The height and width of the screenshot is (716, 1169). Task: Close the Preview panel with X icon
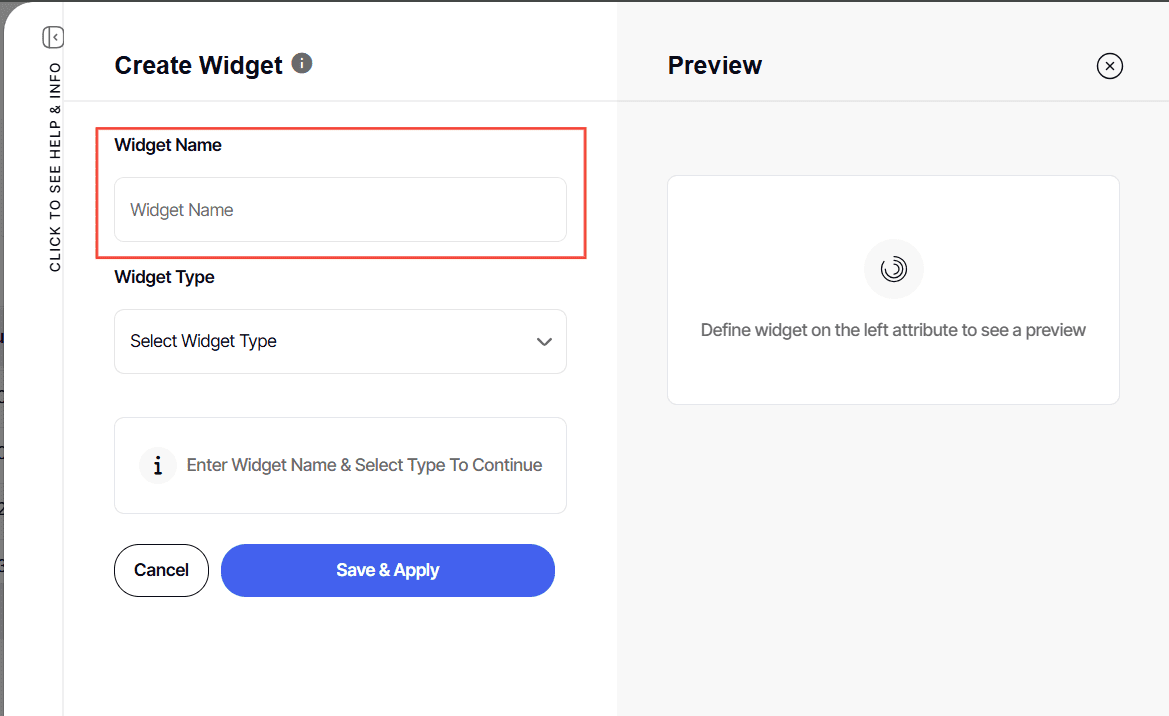(1109, 66)
